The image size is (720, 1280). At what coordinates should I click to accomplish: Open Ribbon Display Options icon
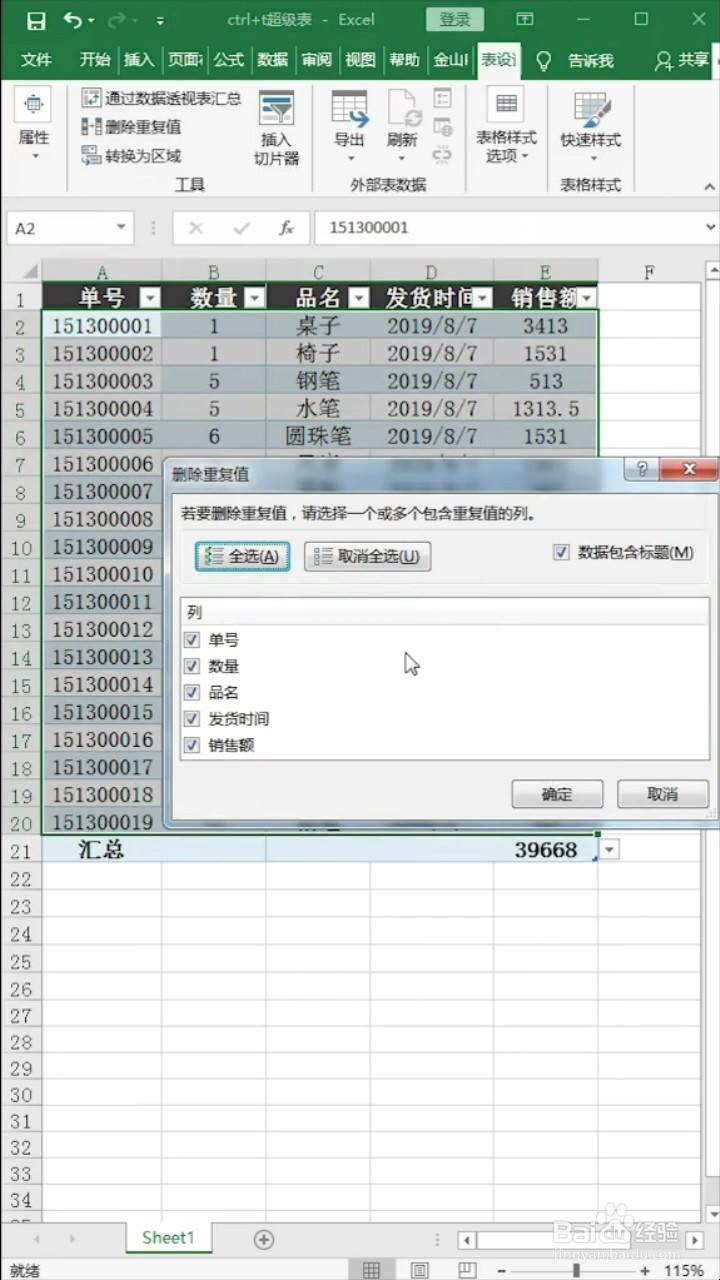(524, 20)
